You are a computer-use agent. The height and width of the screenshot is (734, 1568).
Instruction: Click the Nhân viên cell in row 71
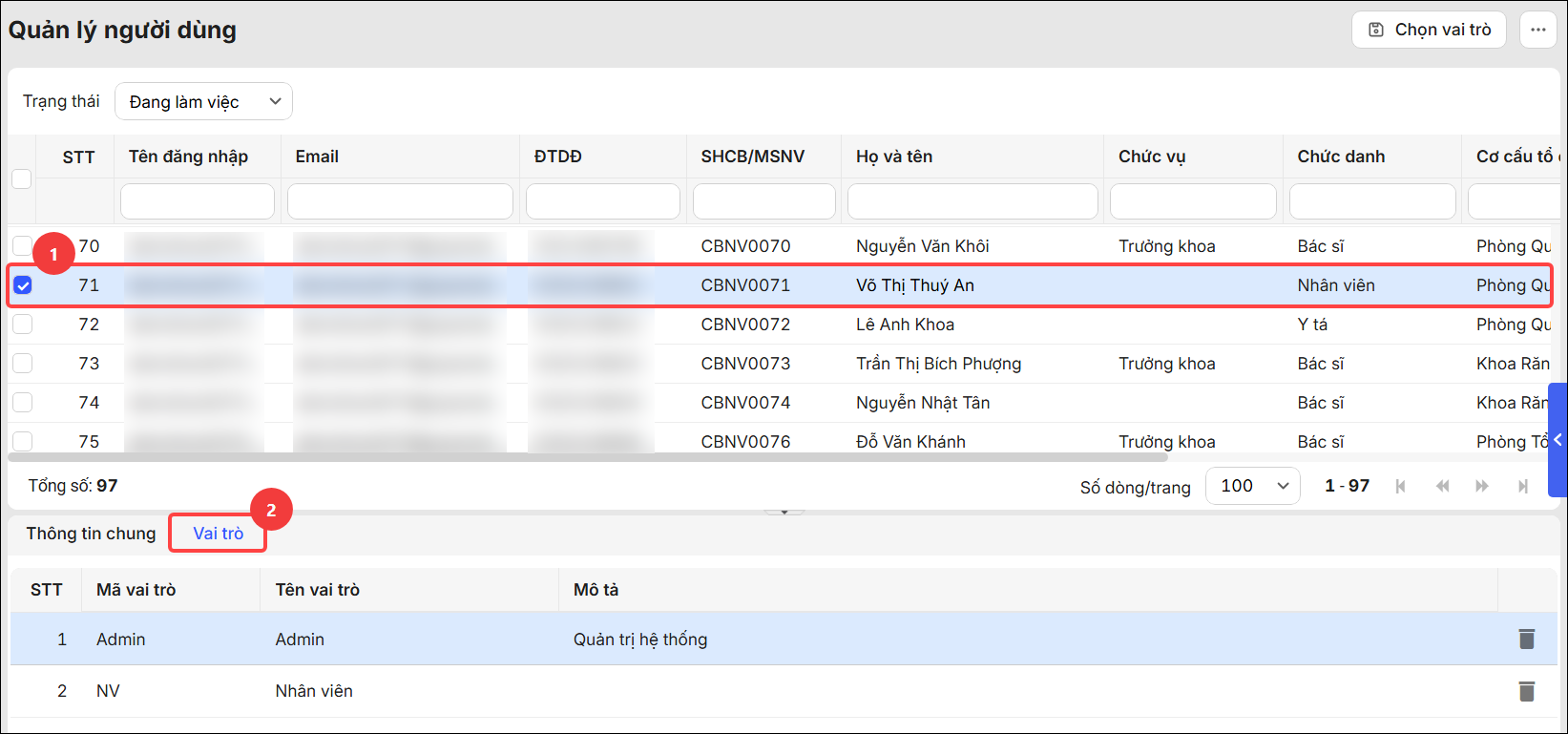tap(1336, 285)
